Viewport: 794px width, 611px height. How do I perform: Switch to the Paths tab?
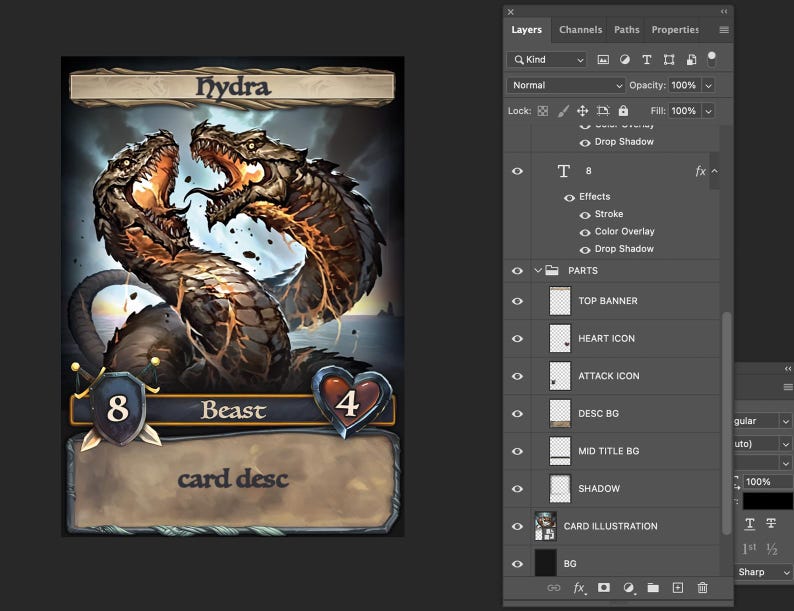click(626, 30)
